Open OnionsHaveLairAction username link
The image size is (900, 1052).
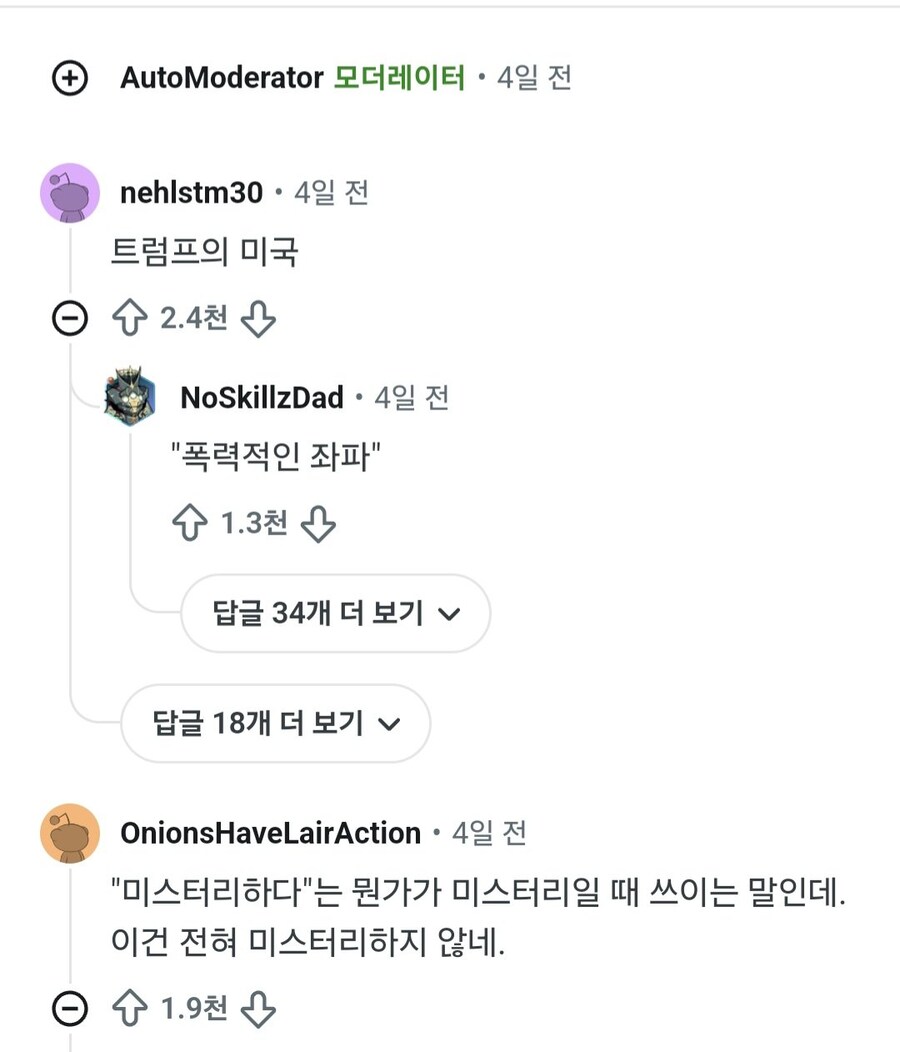(270, 833)
